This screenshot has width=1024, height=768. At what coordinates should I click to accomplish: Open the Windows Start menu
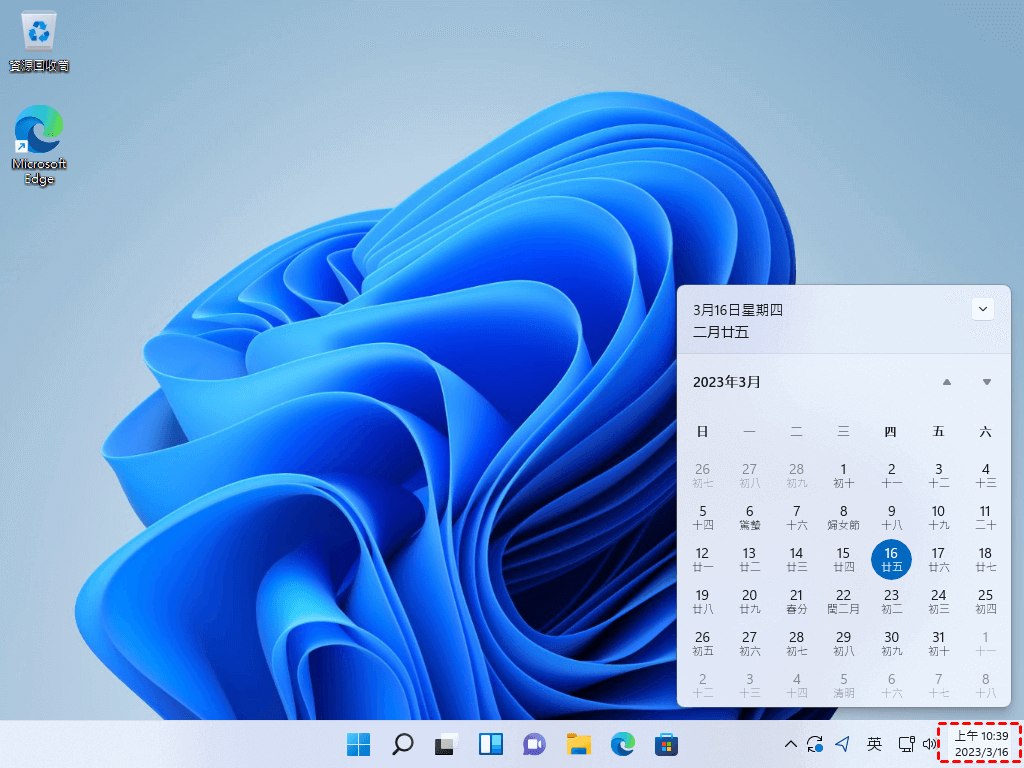(x=358, y=744)
